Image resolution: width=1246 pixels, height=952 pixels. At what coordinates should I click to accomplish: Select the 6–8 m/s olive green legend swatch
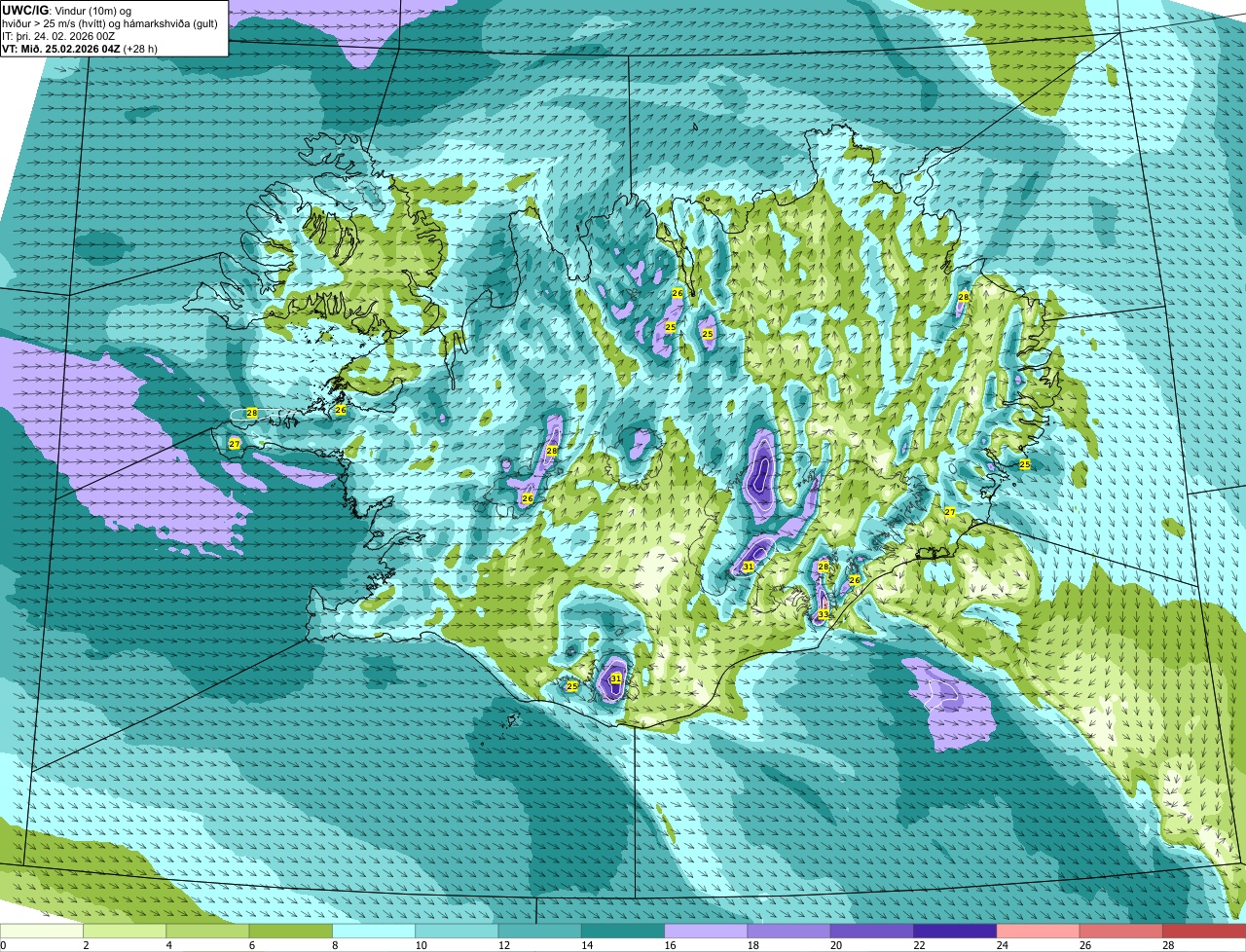tap(291, 931)
